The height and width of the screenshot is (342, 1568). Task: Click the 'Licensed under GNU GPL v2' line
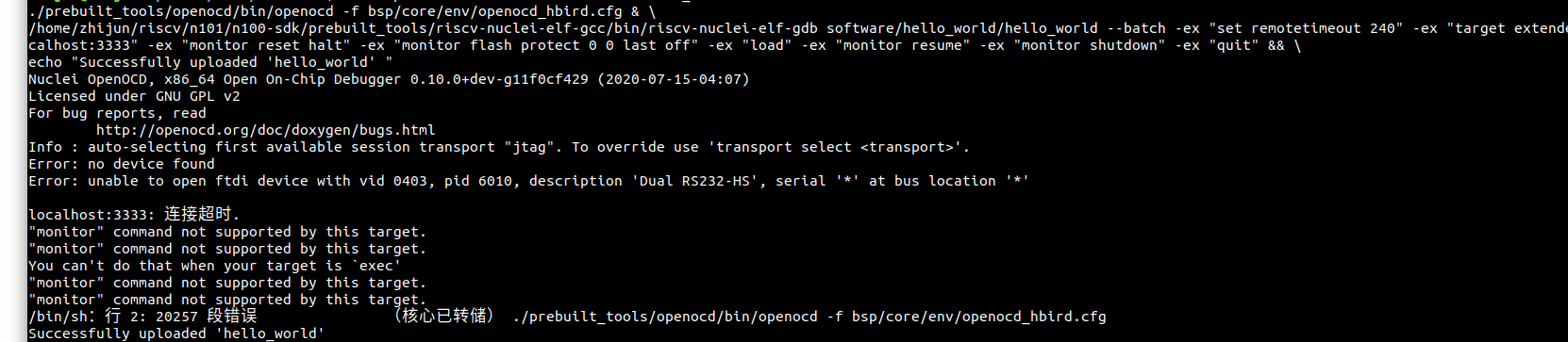point(134,96)
